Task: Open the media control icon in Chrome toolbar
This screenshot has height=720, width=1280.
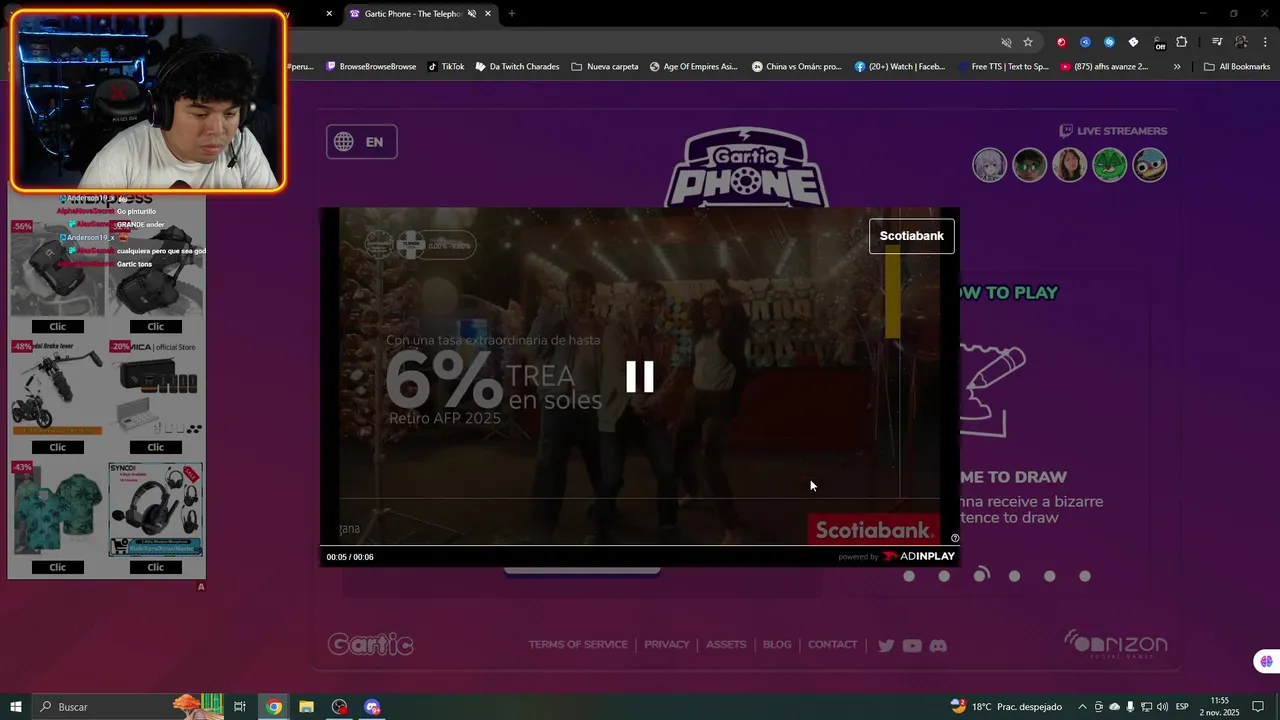Action: pyautogui.click(x=1216, y=42)
